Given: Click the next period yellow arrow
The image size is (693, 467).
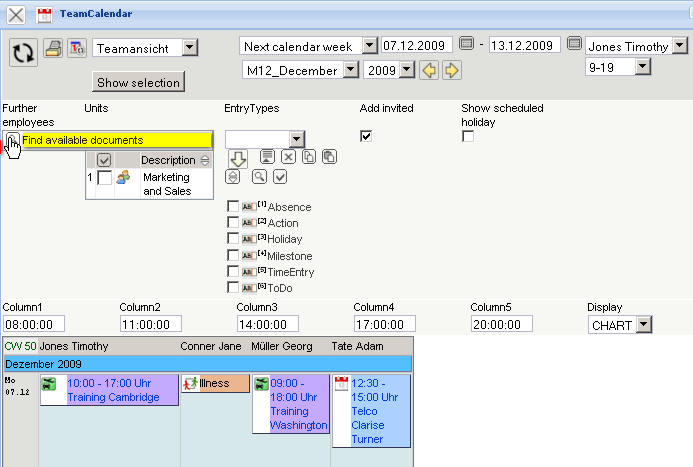Looking at the screenshot, I should 452,70.
